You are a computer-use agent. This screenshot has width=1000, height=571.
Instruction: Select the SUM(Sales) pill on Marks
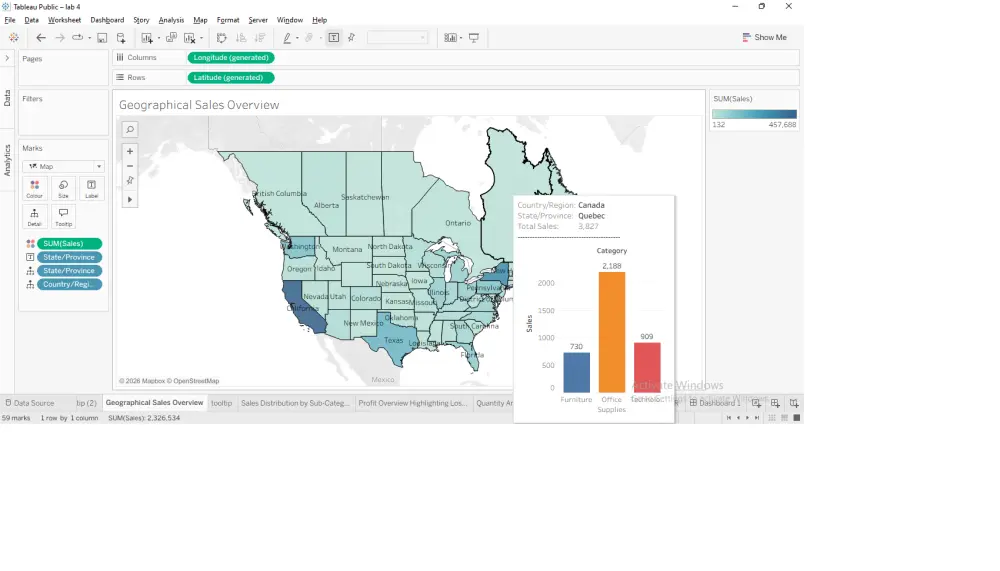point(70,244)
